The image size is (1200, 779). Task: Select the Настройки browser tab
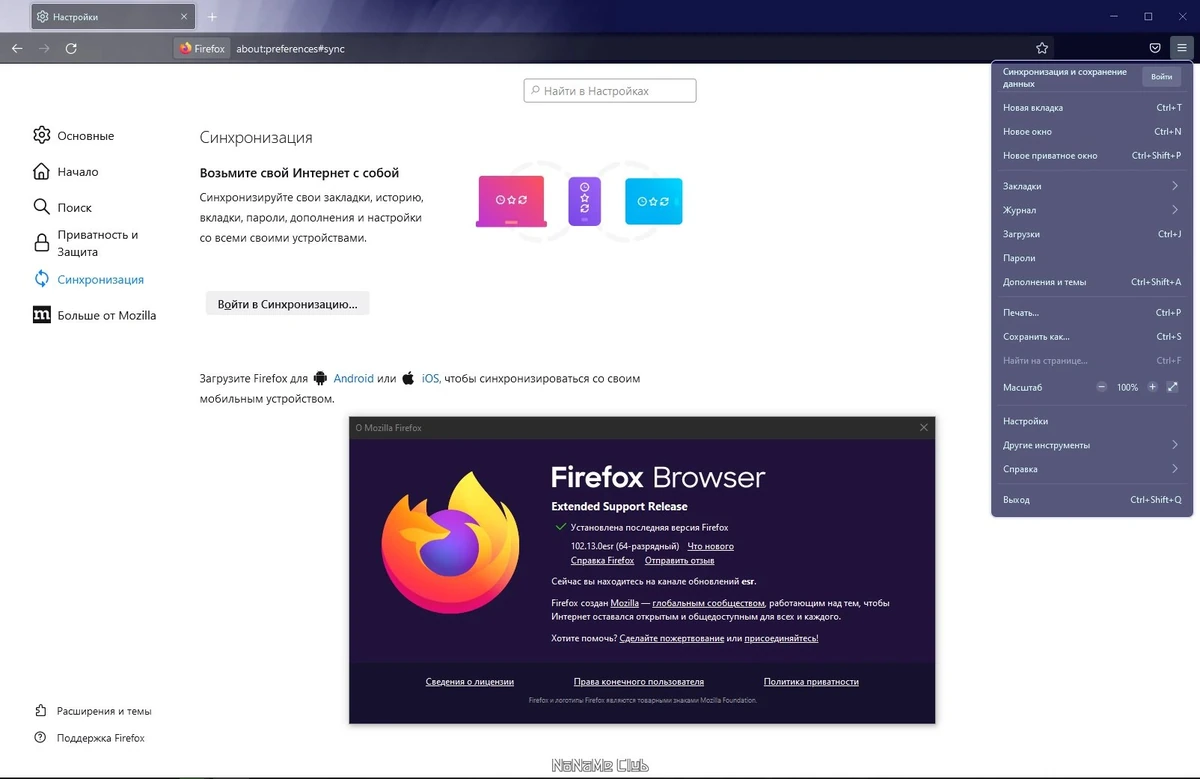[114, 17]
